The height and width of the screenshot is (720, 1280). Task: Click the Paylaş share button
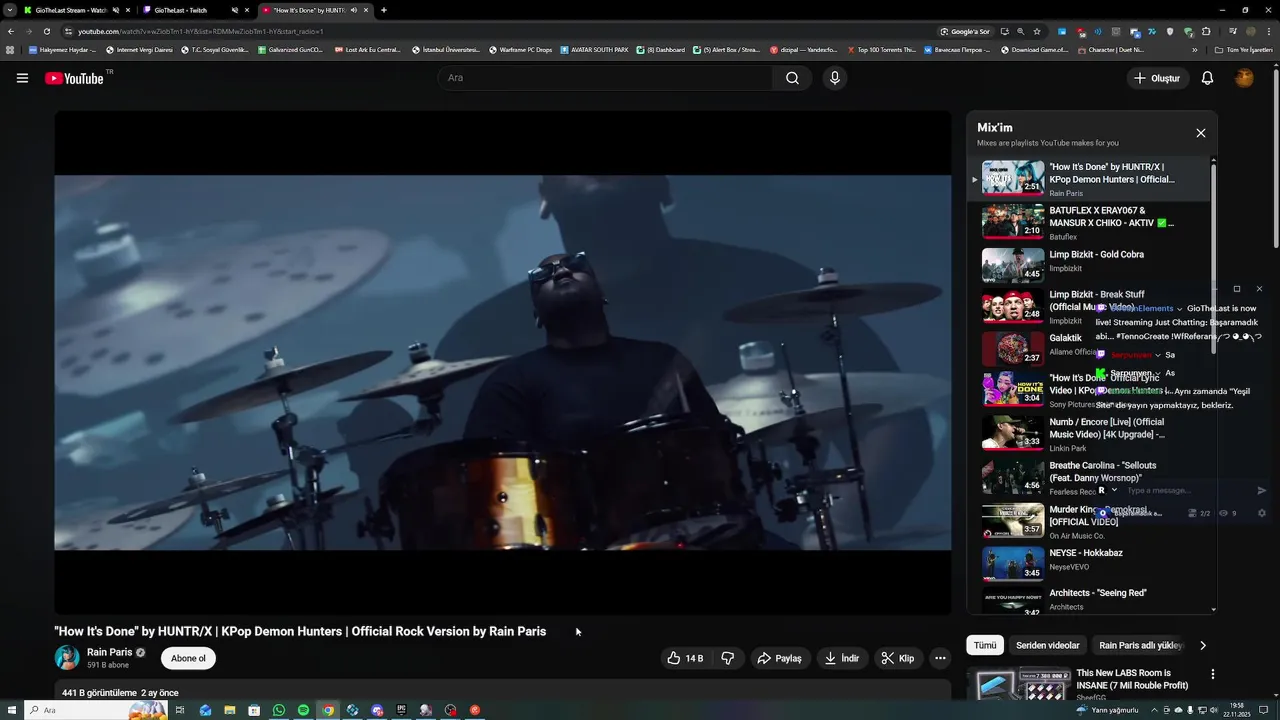click(x=780, y=658)
